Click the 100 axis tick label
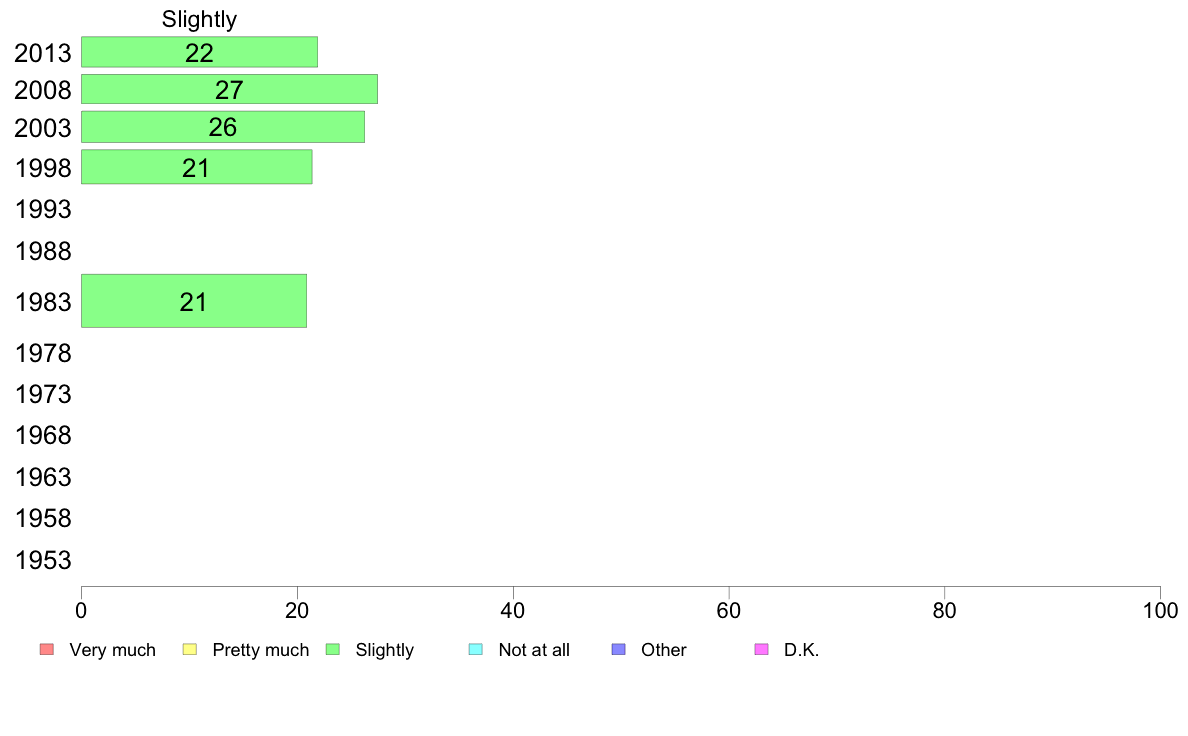The height and width of the screenshot is (736, 1188). tap(1160, 611)
